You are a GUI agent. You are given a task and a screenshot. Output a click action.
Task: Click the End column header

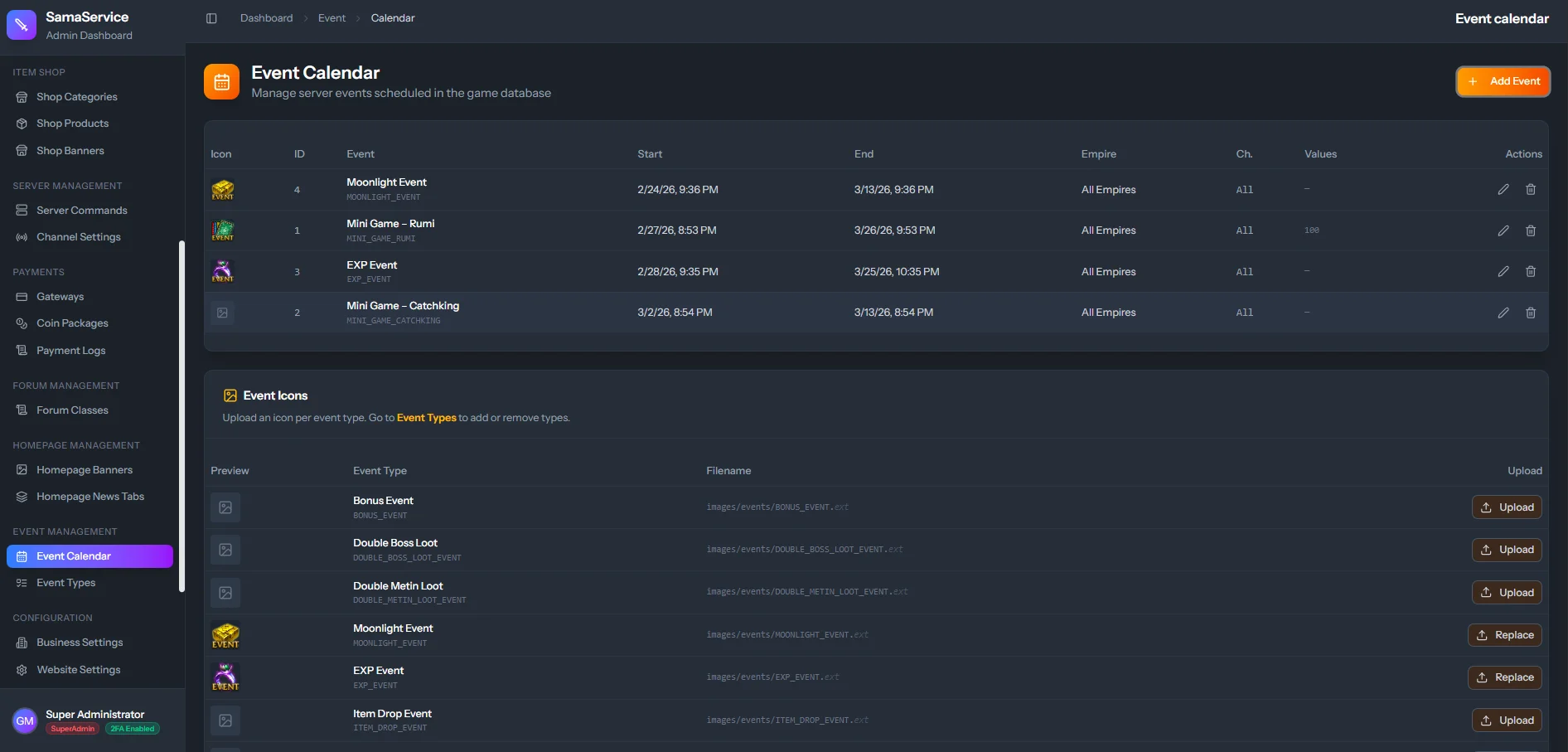coord(864,154)
